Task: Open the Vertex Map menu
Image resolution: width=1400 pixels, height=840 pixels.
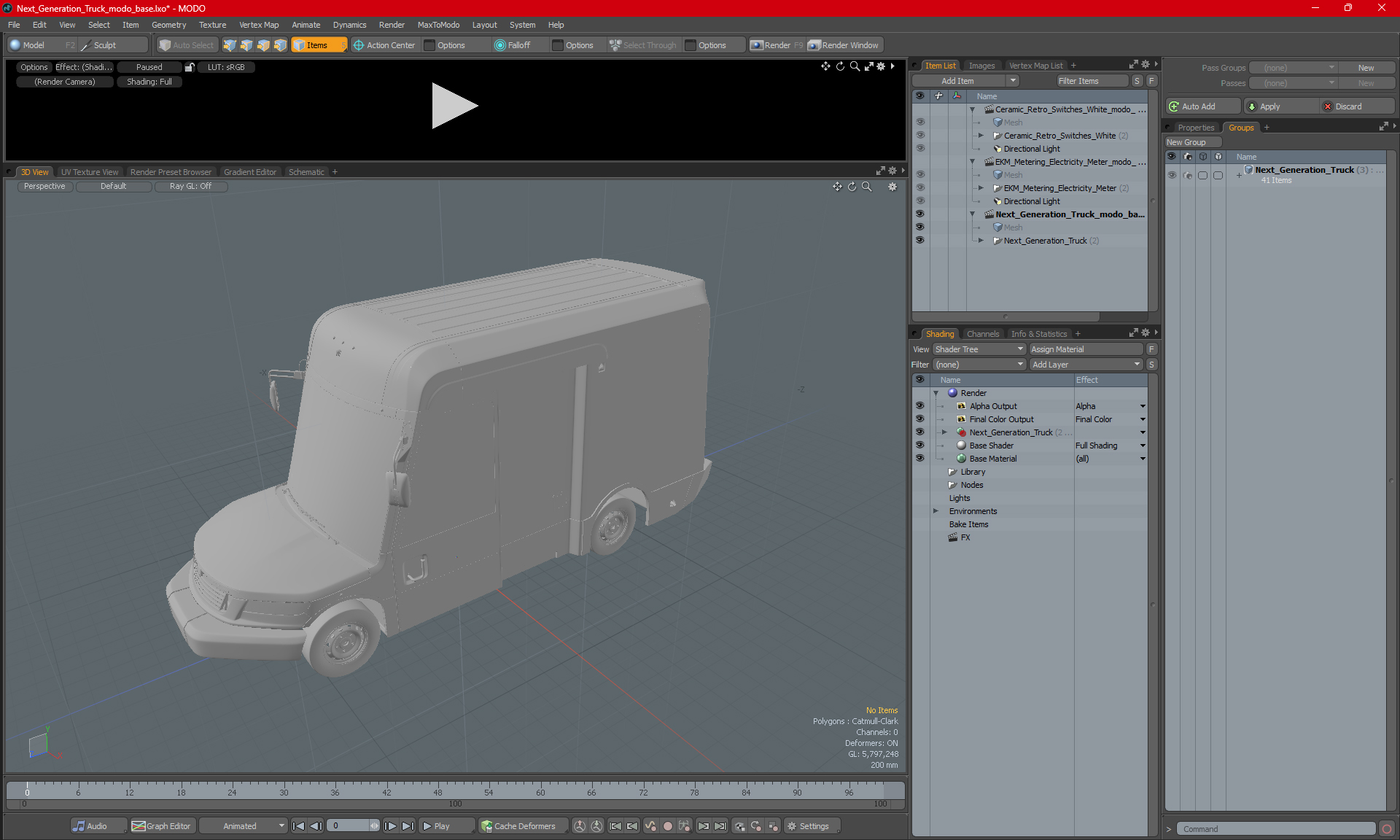Action: [x=259, y=25]
